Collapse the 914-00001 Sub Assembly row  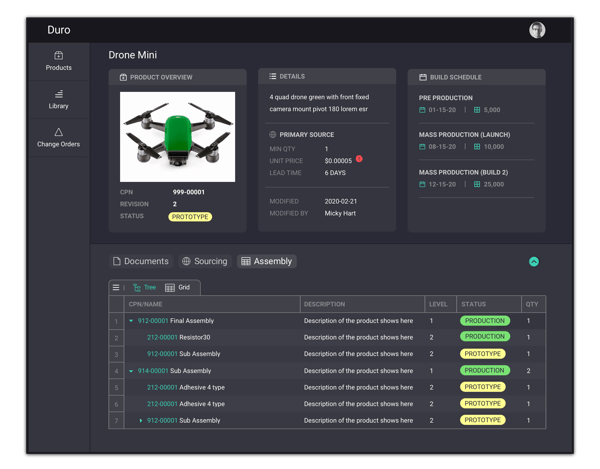(x=131, y=371)
